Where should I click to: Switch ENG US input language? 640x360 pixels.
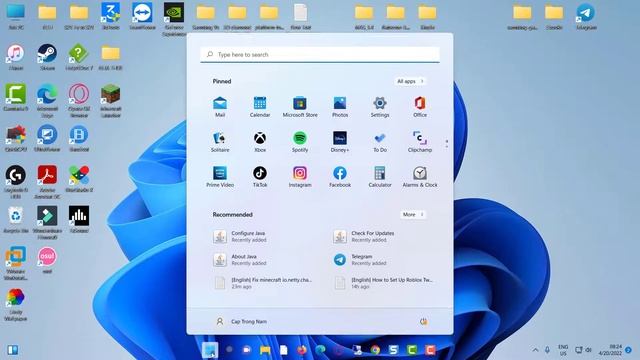tap(563, 350)
